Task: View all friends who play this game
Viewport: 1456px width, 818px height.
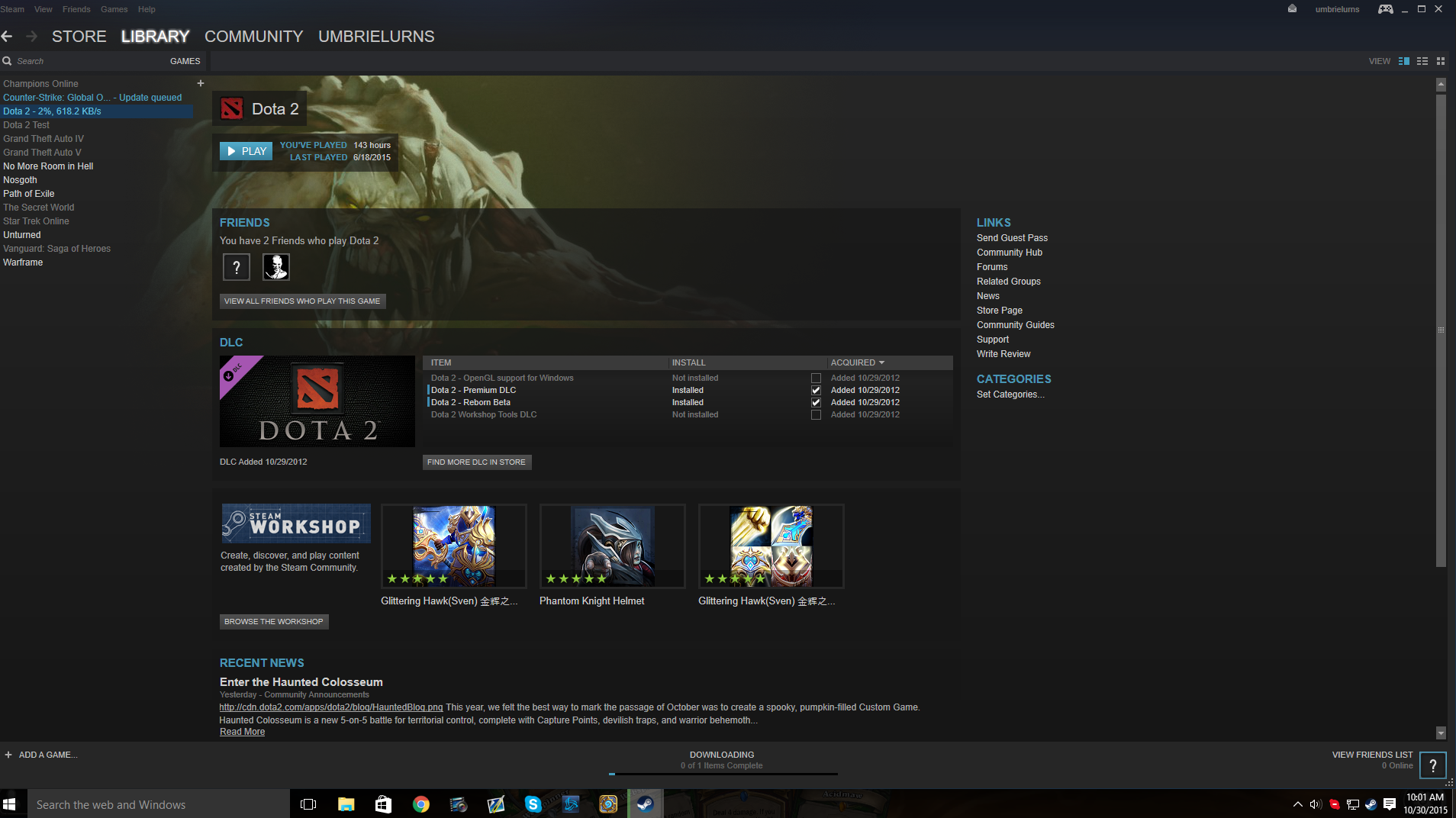Action: tap(302, 301)
